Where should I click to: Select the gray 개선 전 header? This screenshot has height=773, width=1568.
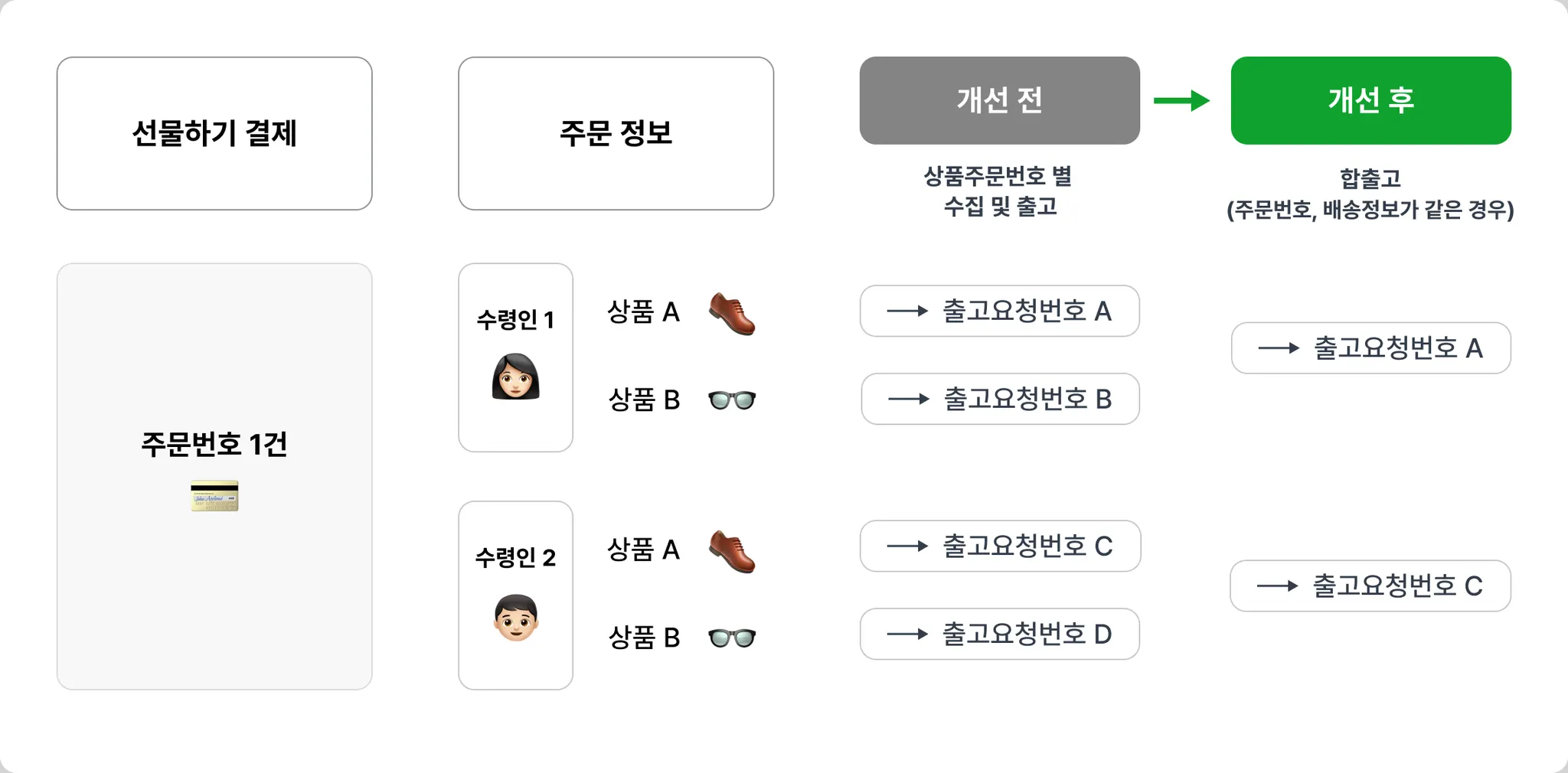[x=999, y=100]
